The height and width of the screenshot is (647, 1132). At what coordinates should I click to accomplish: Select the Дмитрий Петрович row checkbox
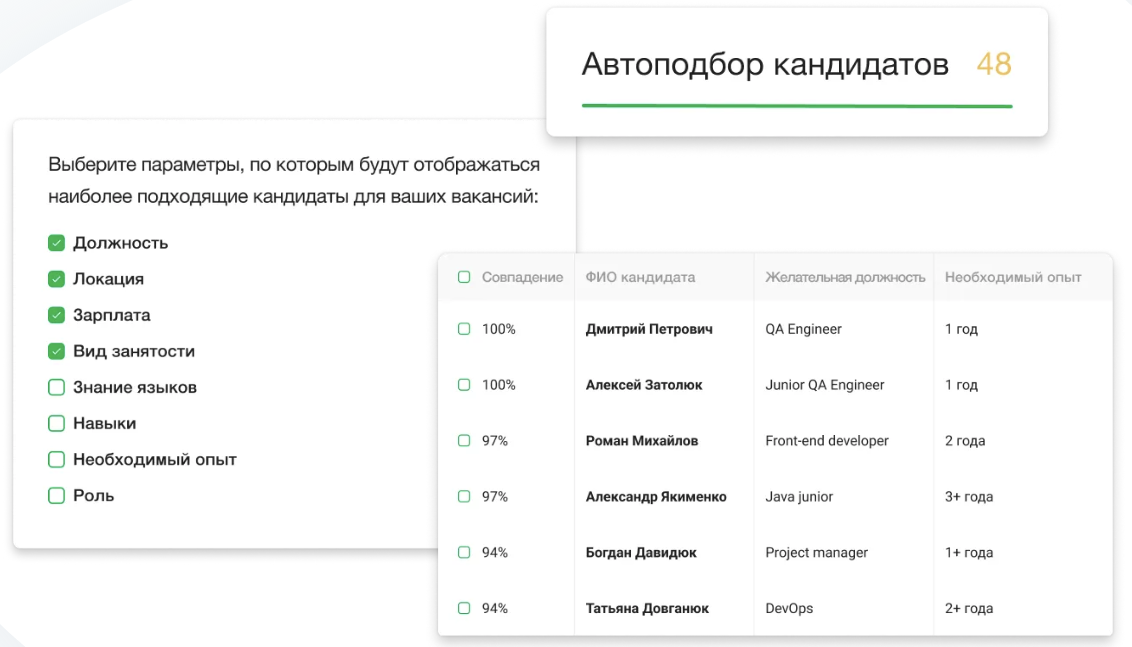[464, 329]
